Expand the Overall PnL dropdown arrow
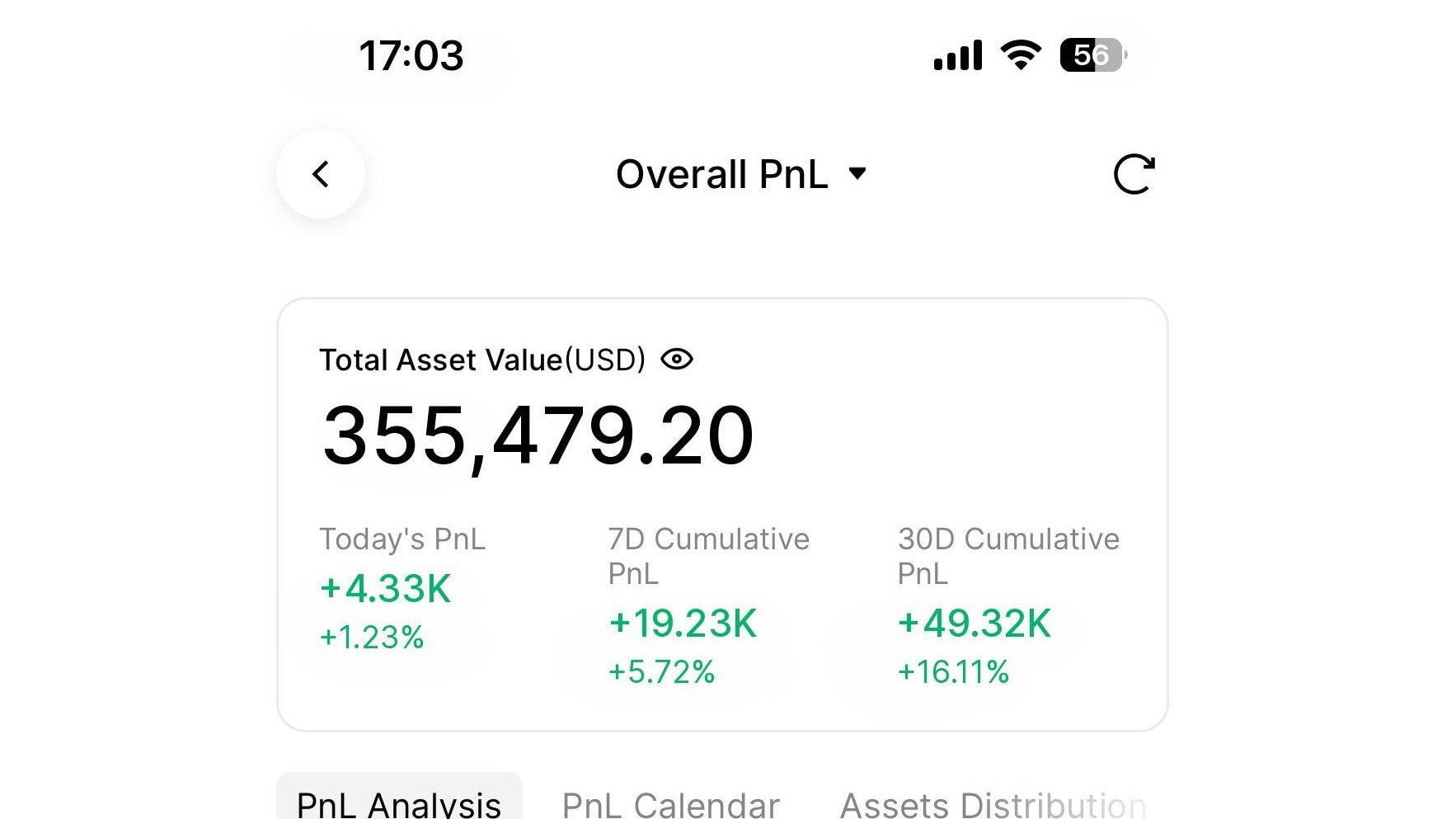Image resolution: width=1456 pixels, height=819 pixels. point(857,173)
